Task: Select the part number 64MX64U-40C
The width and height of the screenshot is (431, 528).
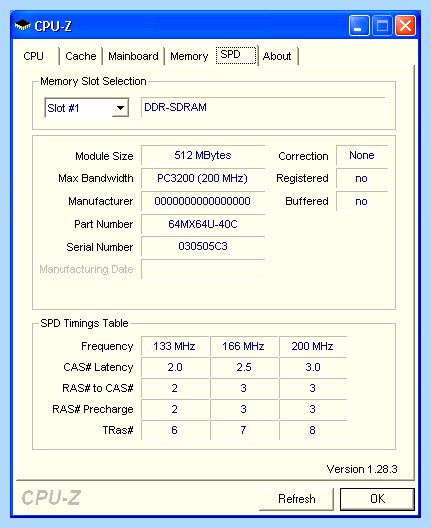Action: click(x=203, y=224)
